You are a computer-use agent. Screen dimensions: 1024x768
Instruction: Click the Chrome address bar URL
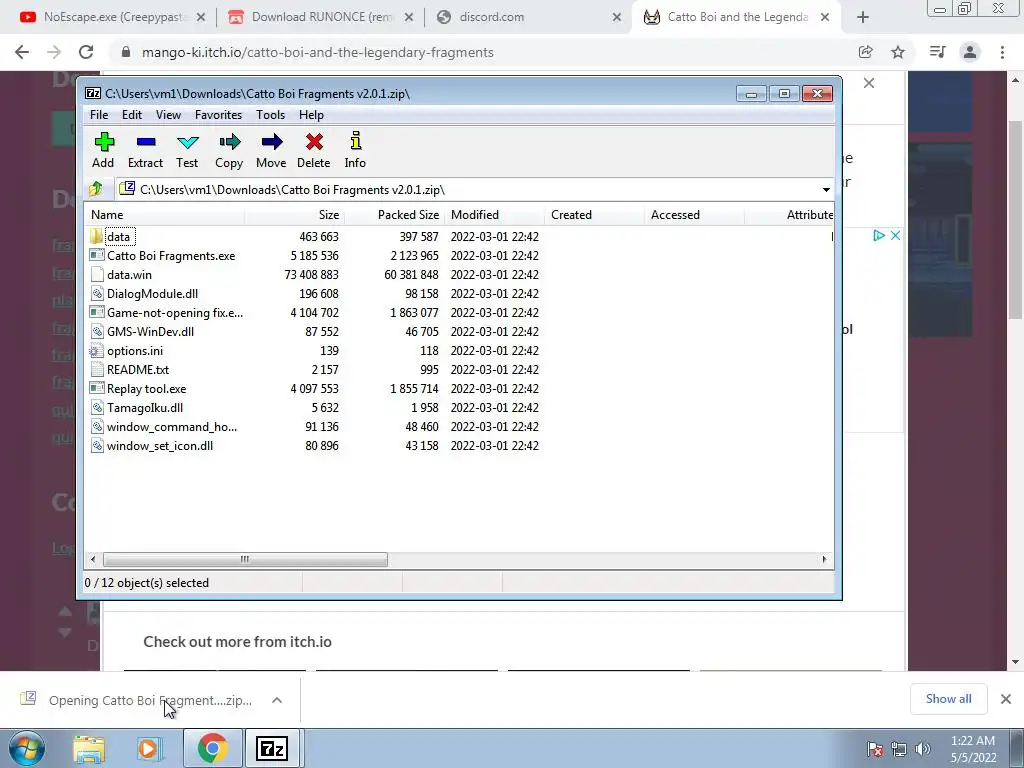click(x=317, y=52)
